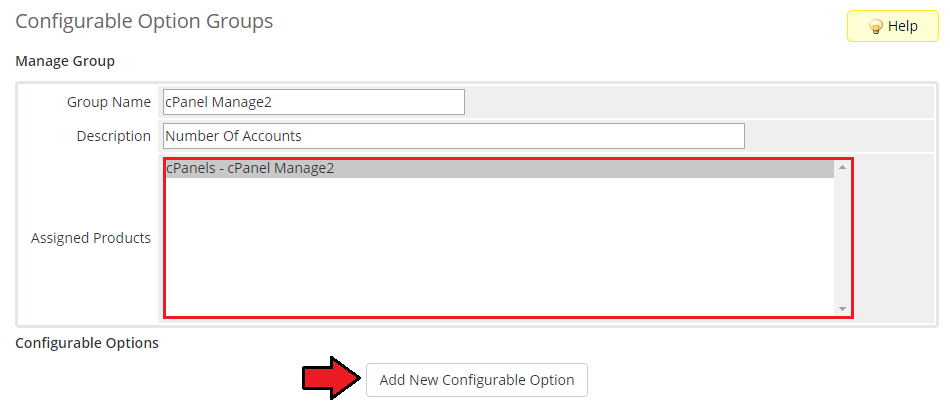Click the Assigned Products list scrollbar track

(x=842, y=238)
